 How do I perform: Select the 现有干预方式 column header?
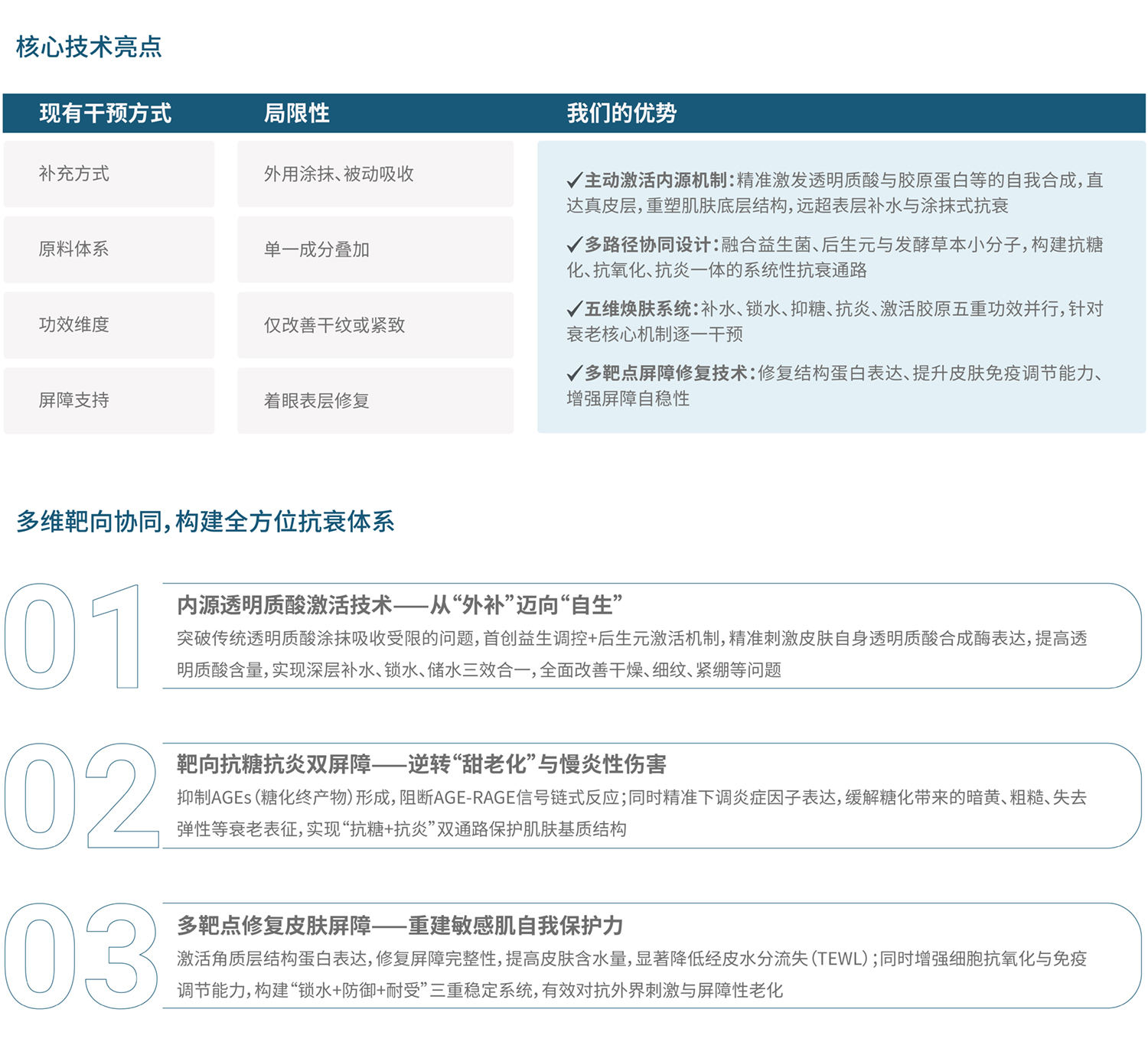[106, 113]
